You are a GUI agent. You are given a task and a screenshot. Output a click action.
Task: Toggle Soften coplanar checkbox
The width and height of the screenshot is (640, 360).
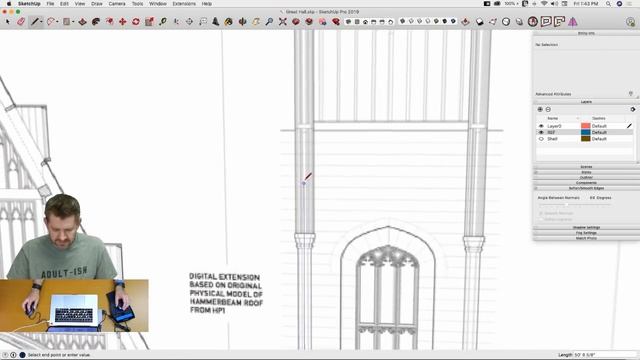[541, 219]
